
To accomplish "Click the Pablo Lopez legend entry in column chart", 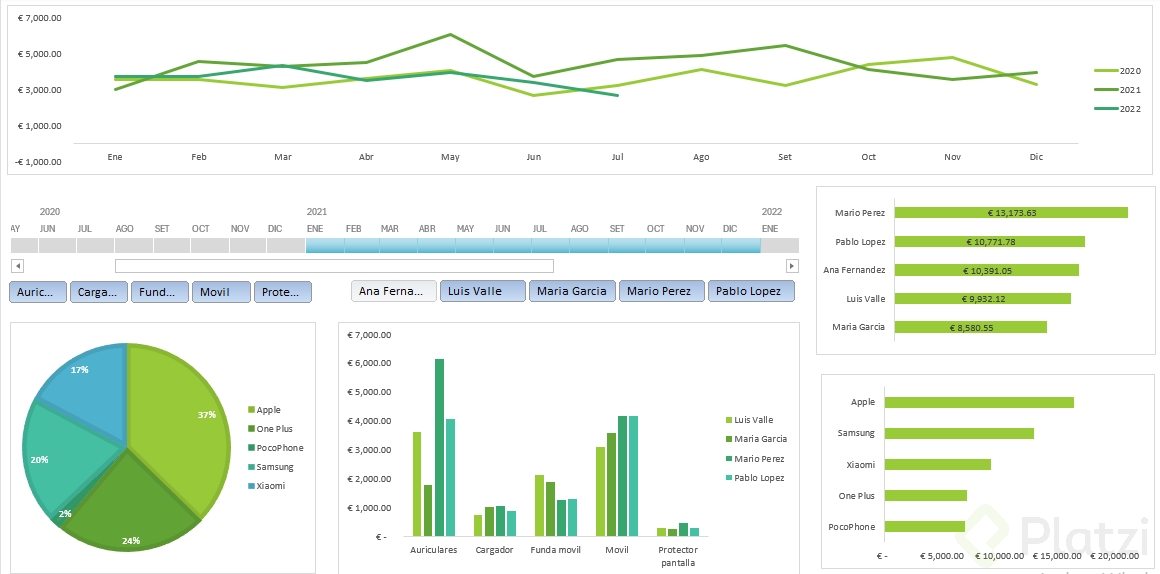I will 755,478.
